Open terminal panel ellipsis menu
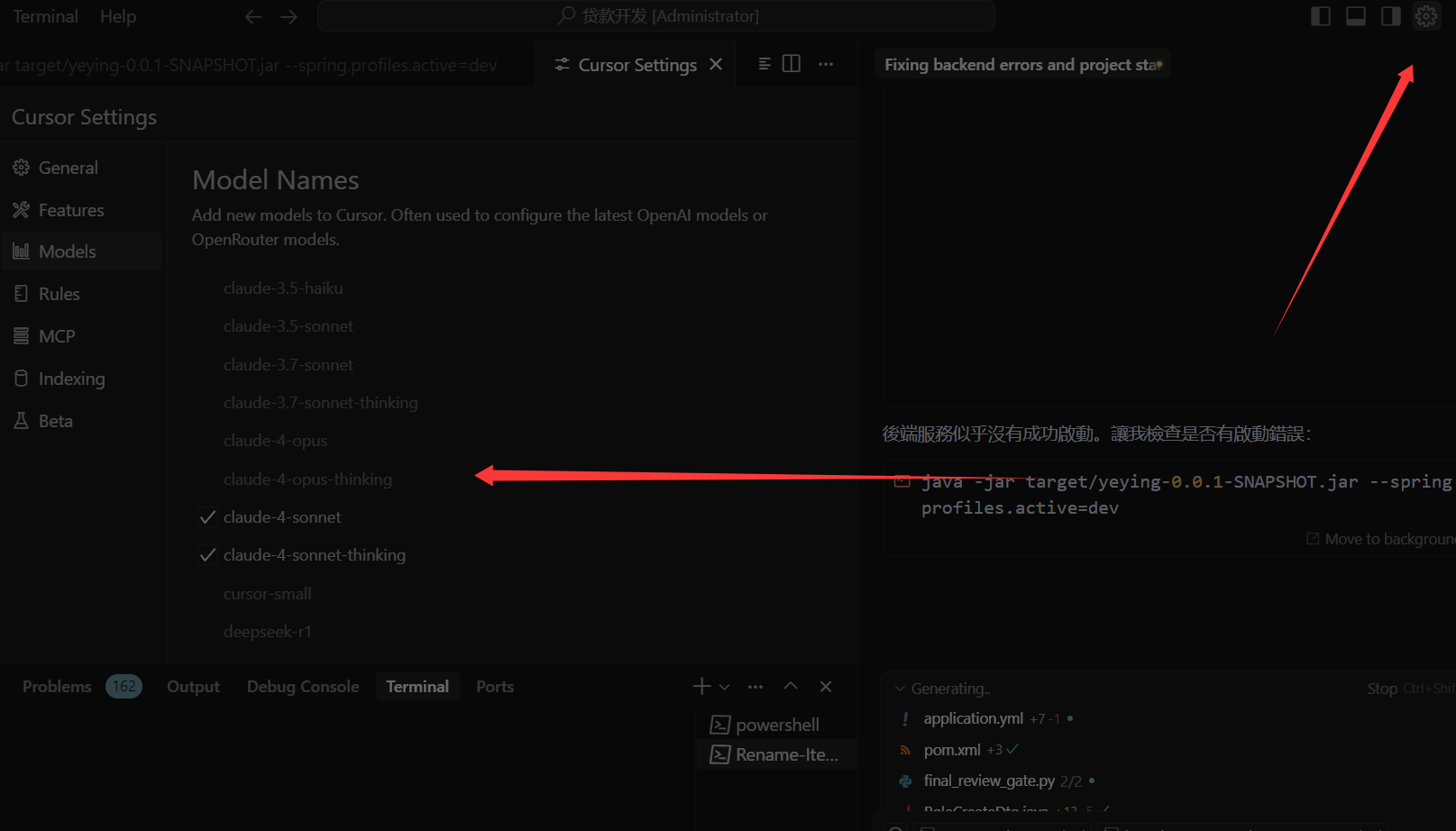This screenshot has width=1456, height=831. point(755,687)
